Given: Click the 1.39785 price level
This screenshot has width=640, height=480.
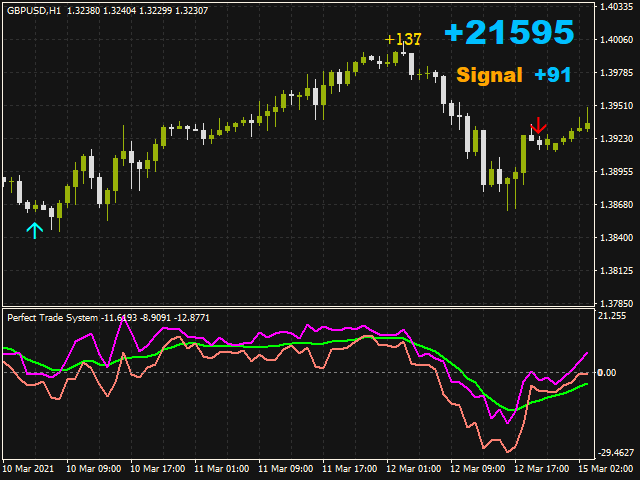Looking at the screenshot, I should [x=616, y=73].
